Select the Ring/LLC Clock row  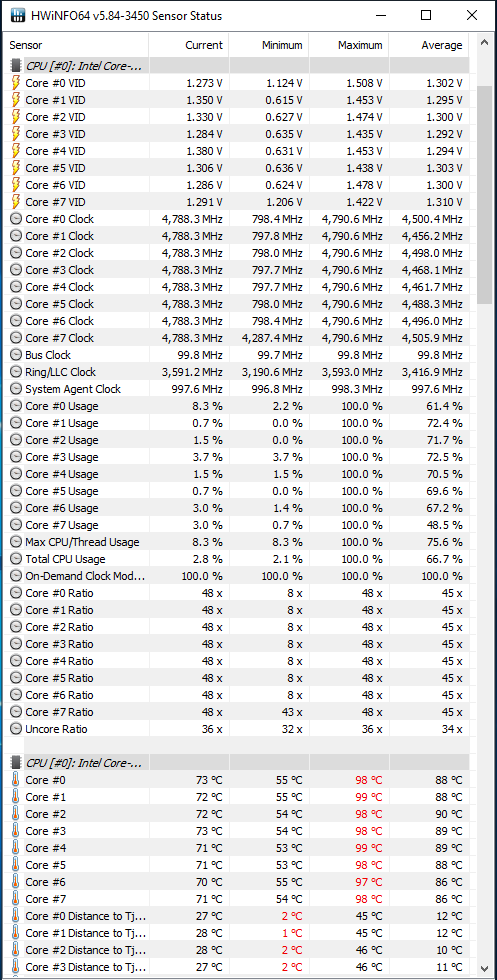point(237,372)
